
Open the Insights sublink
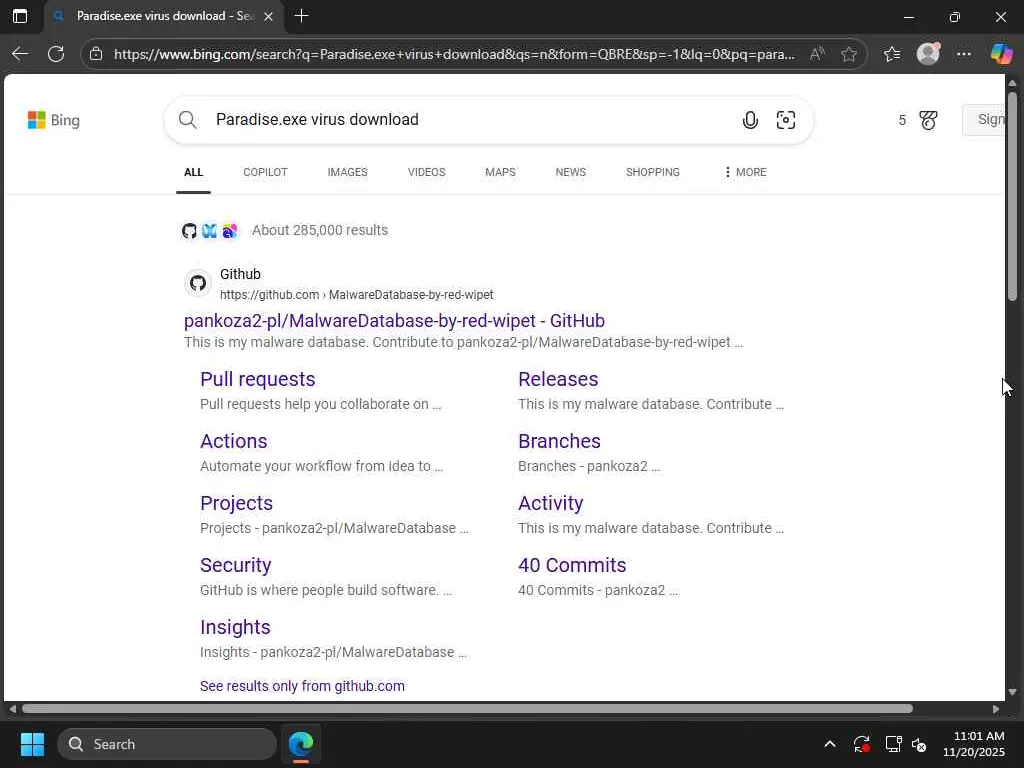click(x=235, y=628)
